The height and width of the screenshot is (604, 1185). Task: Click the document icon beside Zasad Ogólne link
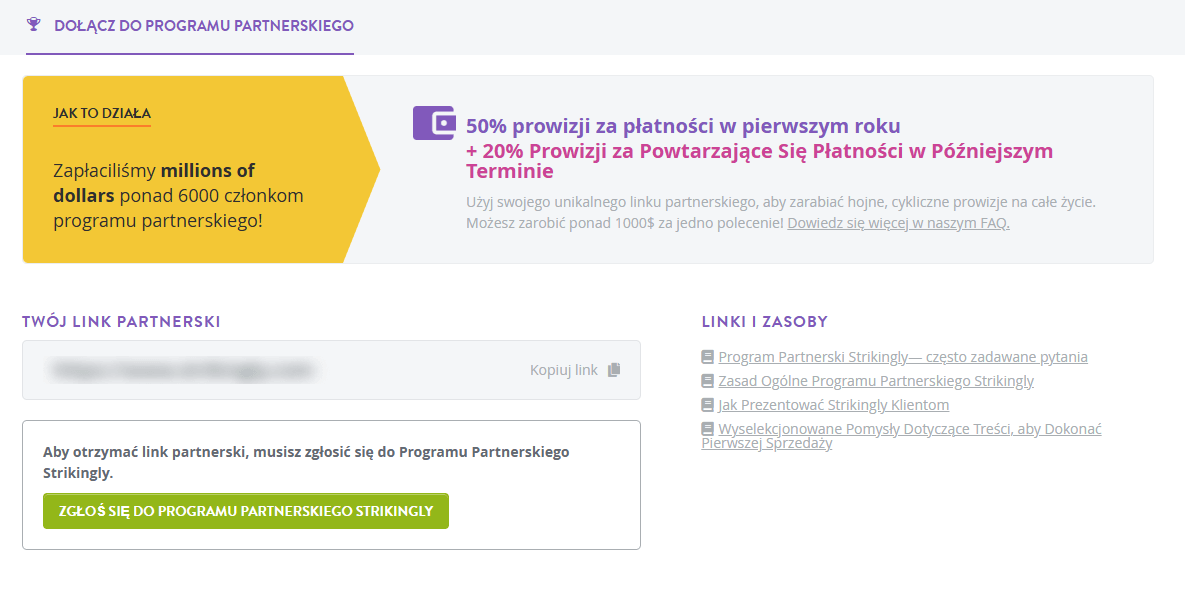tap(707, 380)
